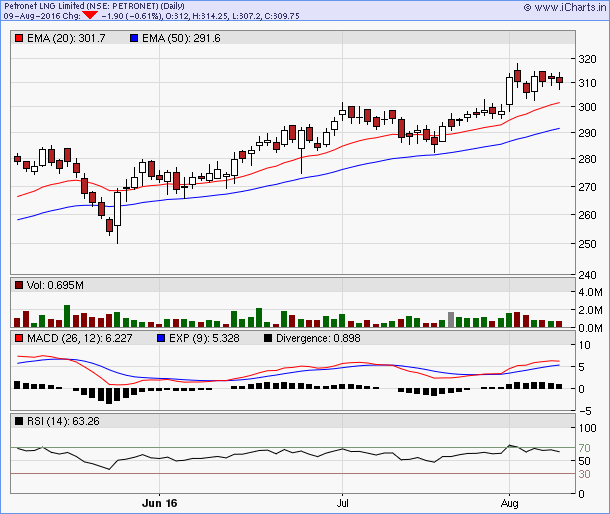Click the red down-arrow change indicator
610x514 pixels.
coord(90,15)
